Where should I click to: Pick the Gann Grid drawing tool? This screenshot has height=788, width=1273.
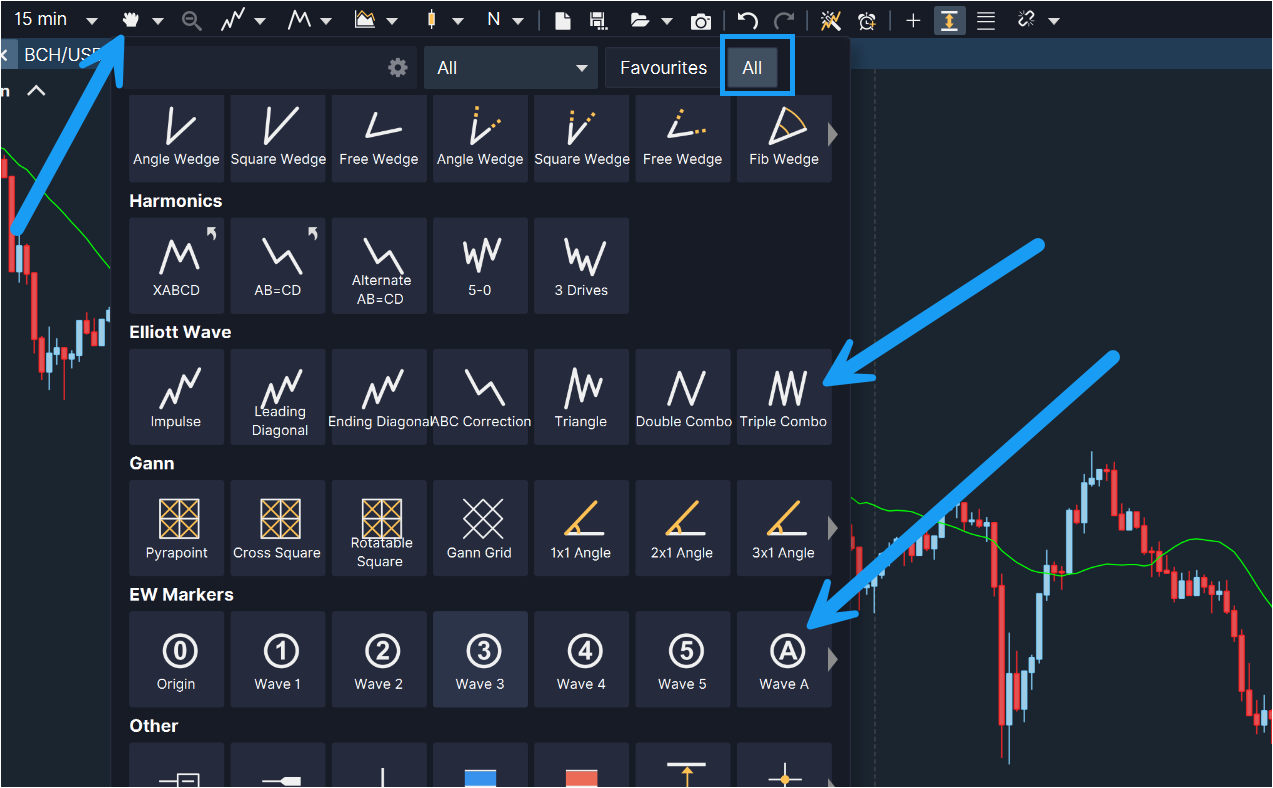pyautogui.click(x=479, y=528)
